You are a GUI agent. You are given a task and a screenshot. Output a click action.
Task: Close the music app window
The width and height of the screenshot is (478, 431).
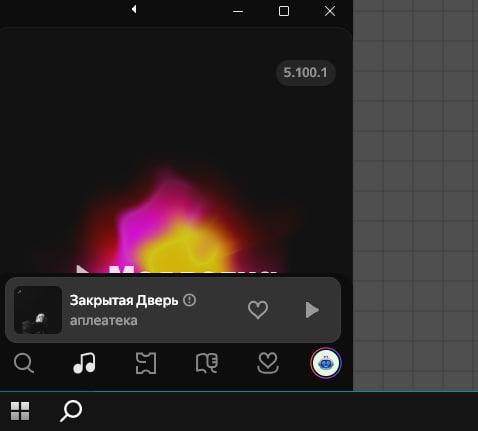(330, 11)
